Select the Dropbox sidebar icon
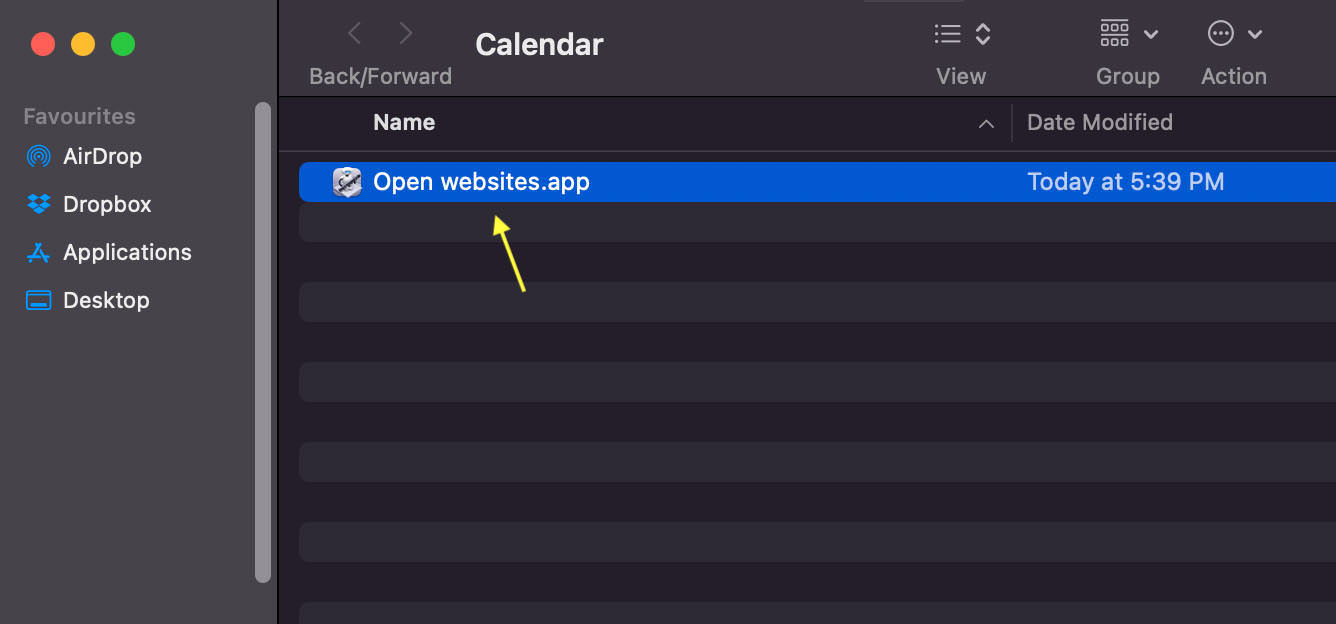The image size is (1336, 624). pyautogui.click(x=38, y=204)
